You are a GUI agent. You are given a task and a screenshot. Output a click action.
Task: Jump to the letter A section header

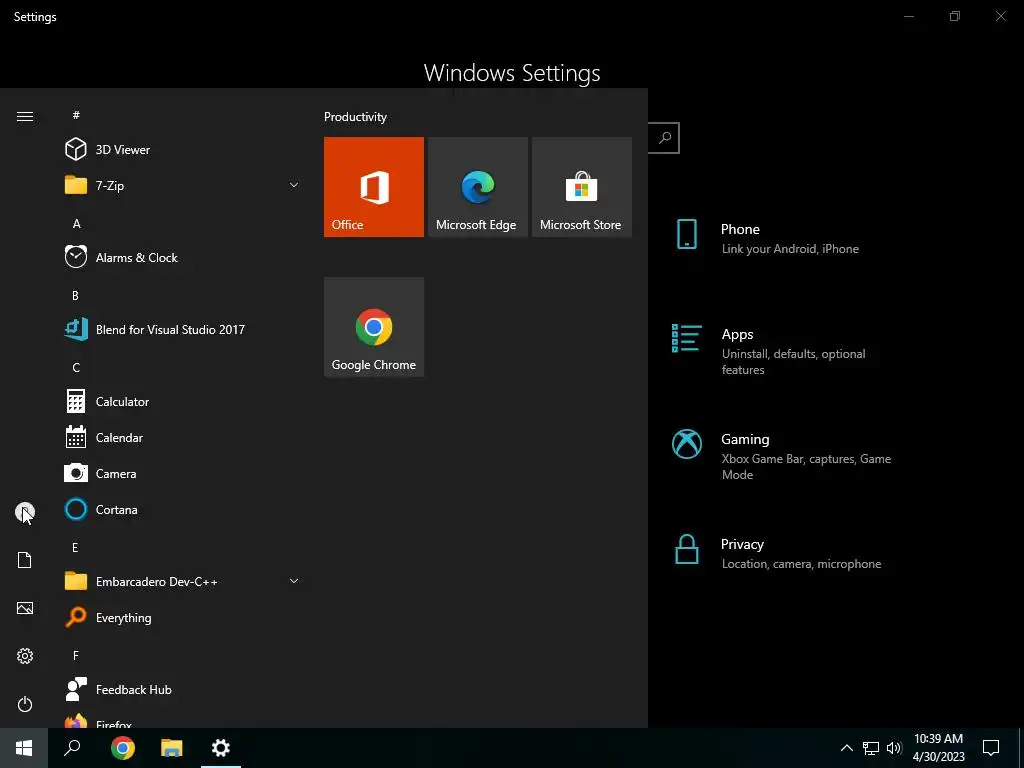76,223
